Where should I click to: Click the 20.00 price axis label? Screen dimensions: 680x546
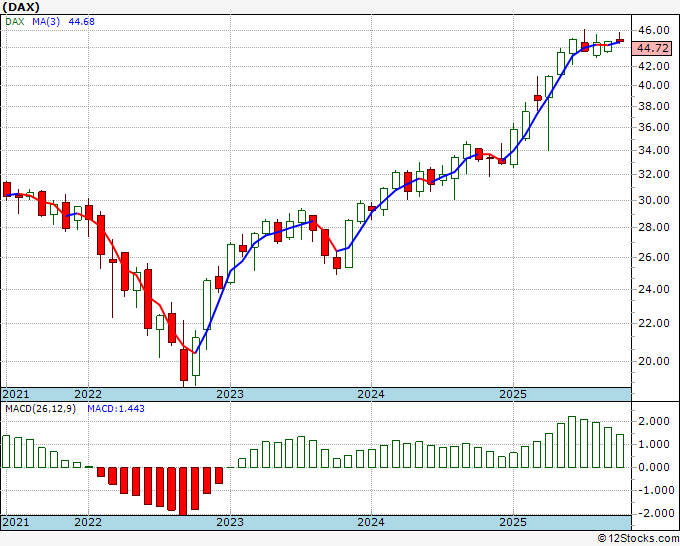[x=654, y=361]
